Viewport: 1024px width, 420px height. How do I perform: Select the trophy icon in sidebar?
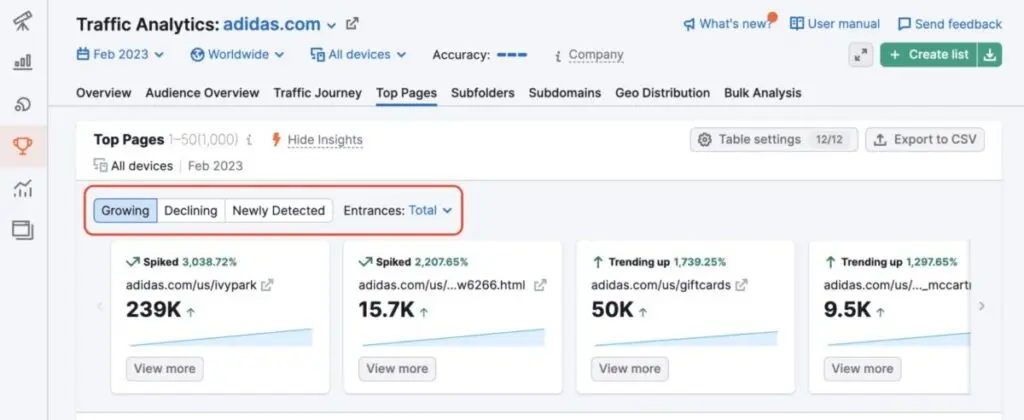tap(22, 147)
